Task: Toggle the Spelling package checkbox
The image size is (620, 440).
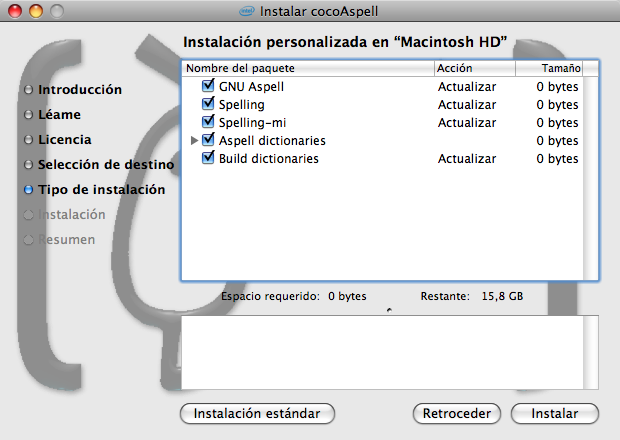Action: pyautogui.click(x=208, y=104)
